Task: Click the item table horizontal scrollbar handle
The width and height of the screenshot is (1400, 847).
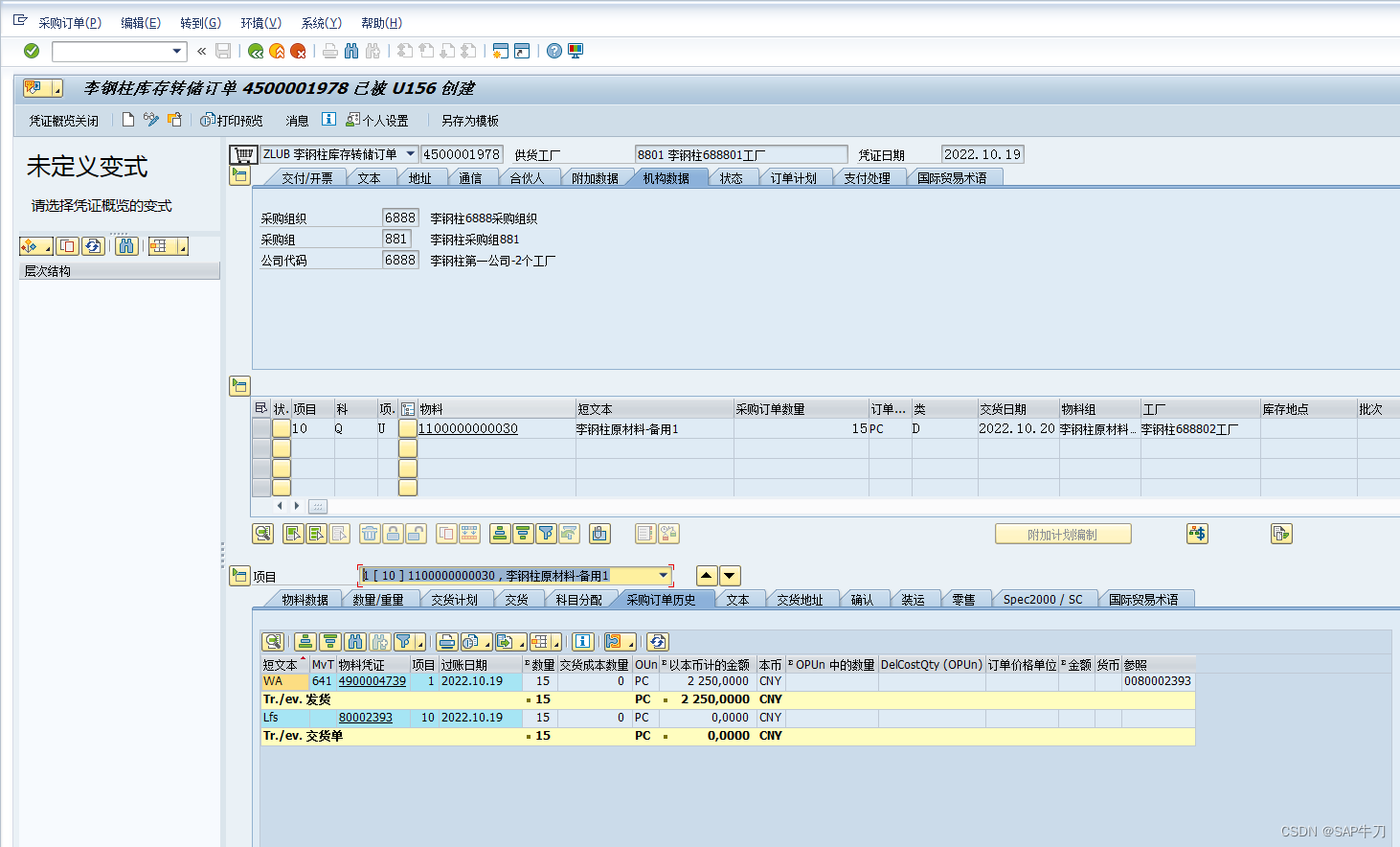Action: (x=318, y=506)
